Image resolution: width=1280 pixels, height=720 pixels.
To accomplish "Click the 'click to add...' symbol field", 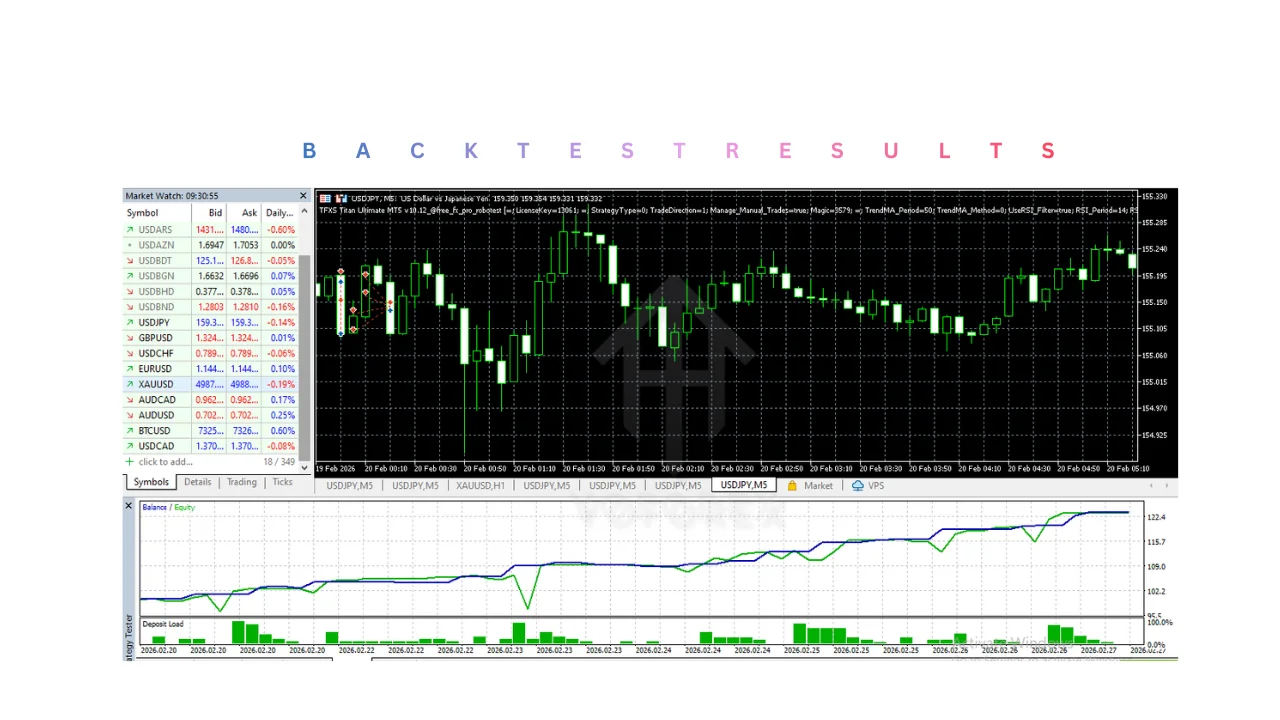I will 166,462.
